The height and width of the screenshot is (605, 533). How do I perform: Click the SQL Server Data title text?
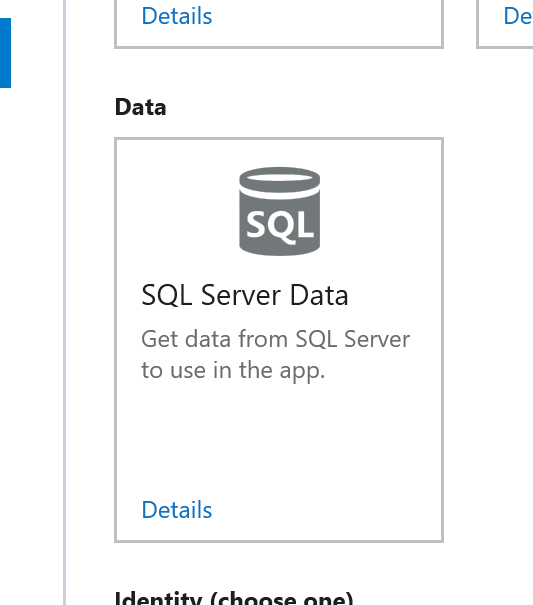[x=245, y=295]
